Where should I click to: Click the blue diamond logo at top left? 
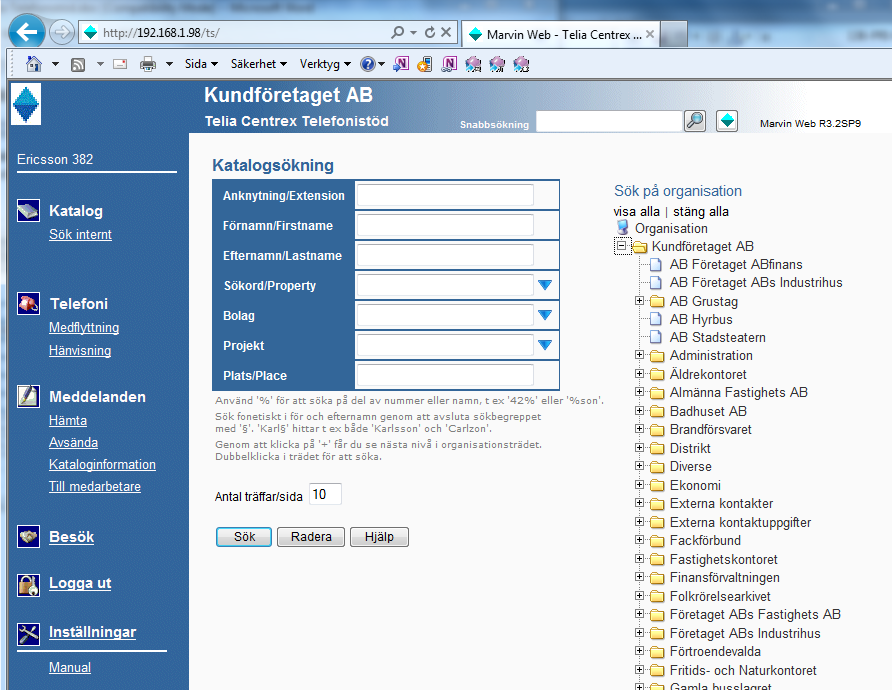click(26, 104)
